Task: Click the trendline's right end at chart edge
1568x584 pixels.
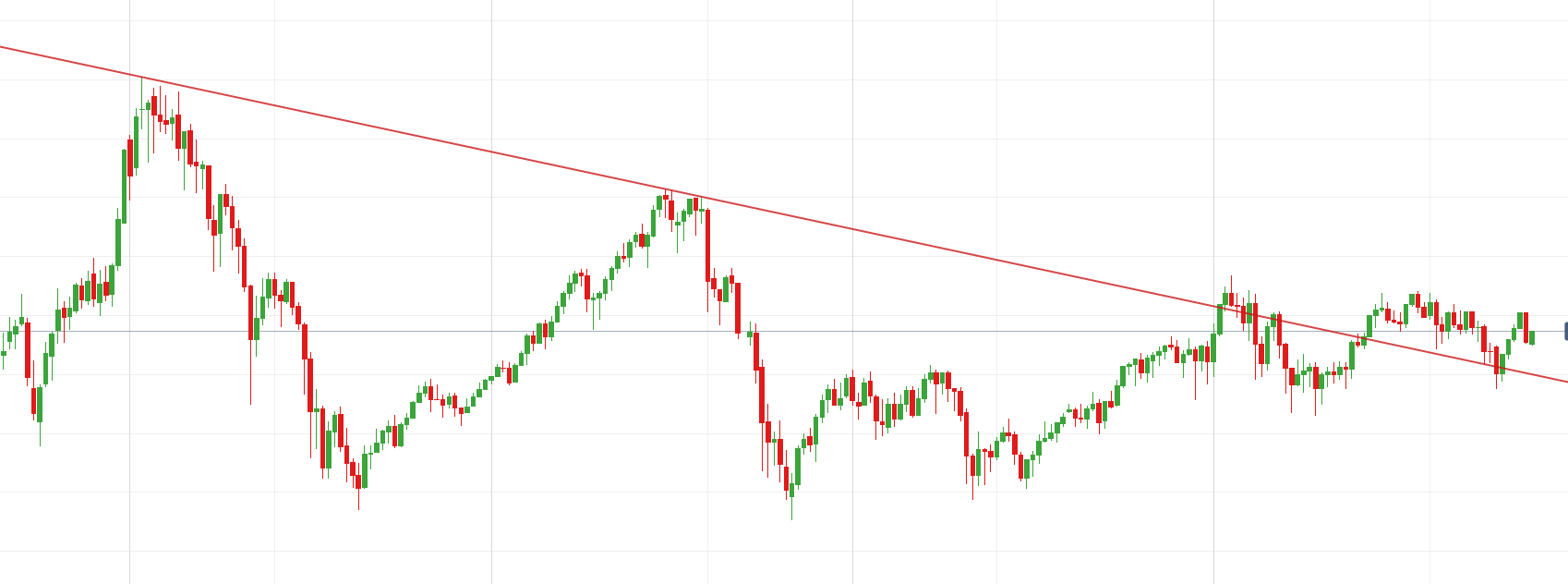Action: point(1564,381)
